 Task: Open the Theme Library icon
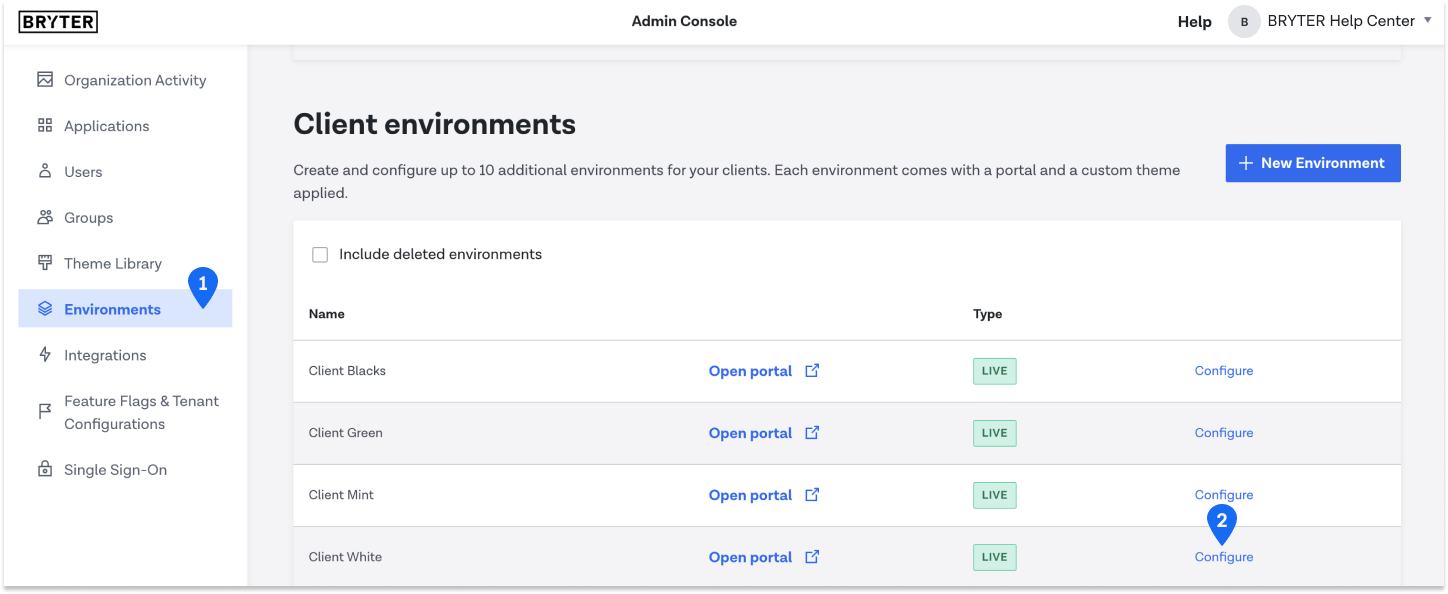[x=44, y=263]
